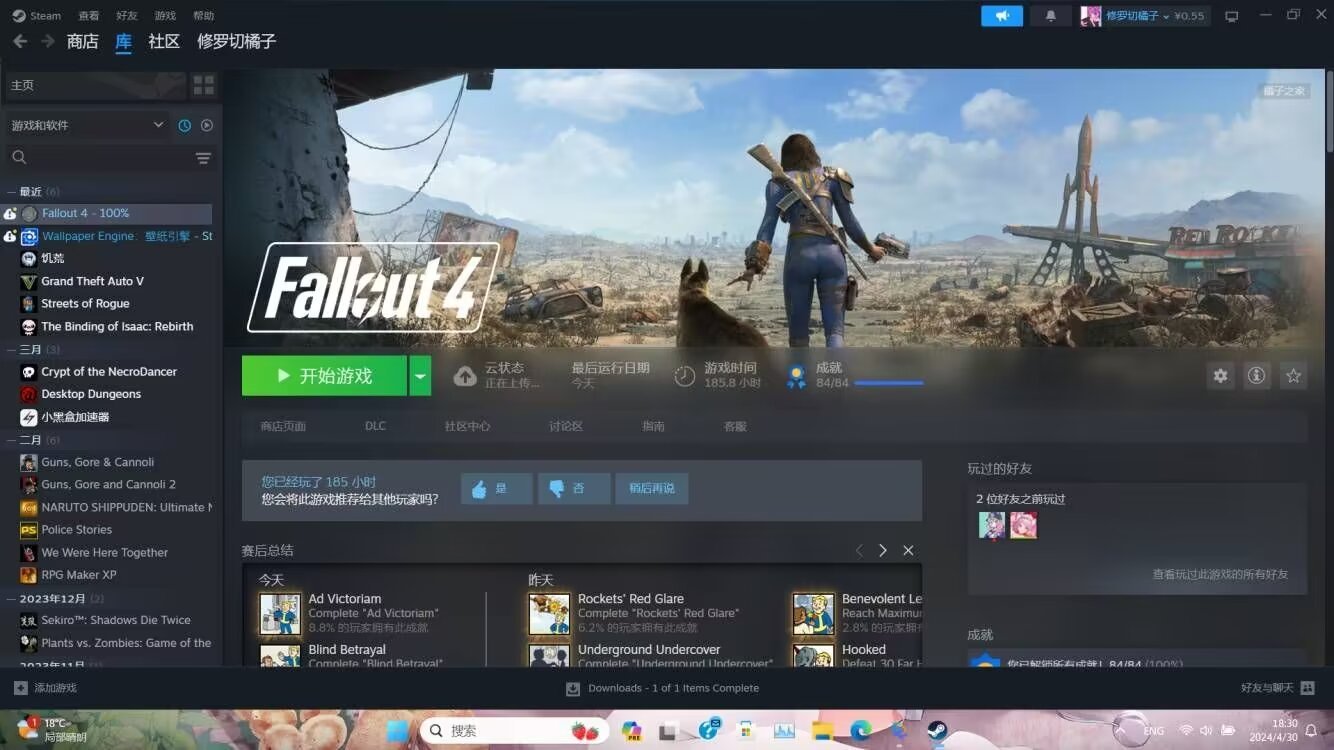
Task: Click the second friend avatar with pink hair
Action: tap(1023, 525)
